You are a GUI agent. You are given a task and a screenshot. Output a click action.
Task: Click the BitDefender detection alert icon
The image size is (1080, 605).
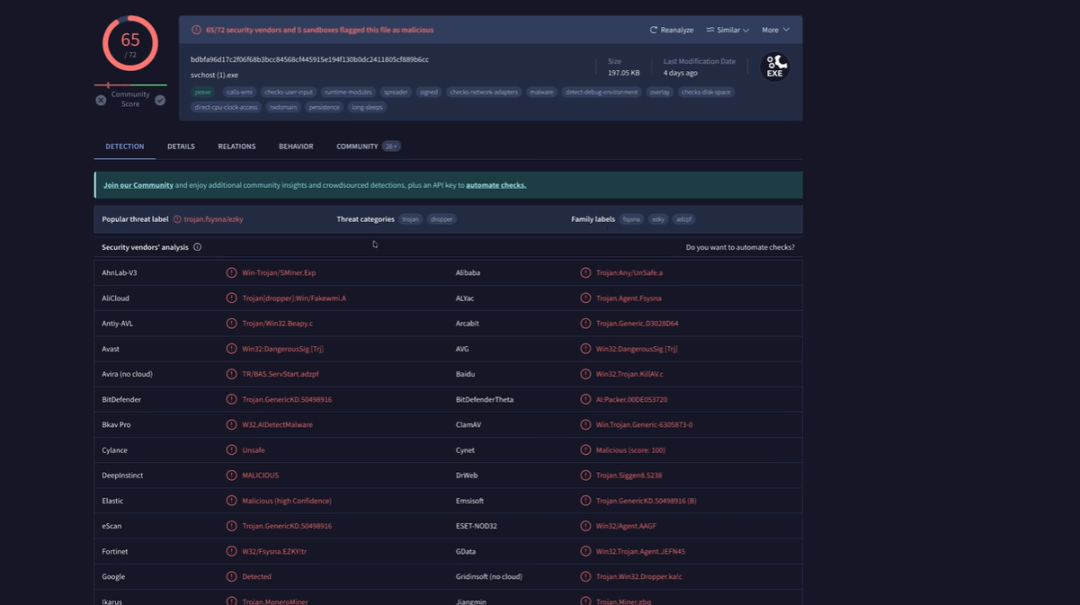[231, 399]
